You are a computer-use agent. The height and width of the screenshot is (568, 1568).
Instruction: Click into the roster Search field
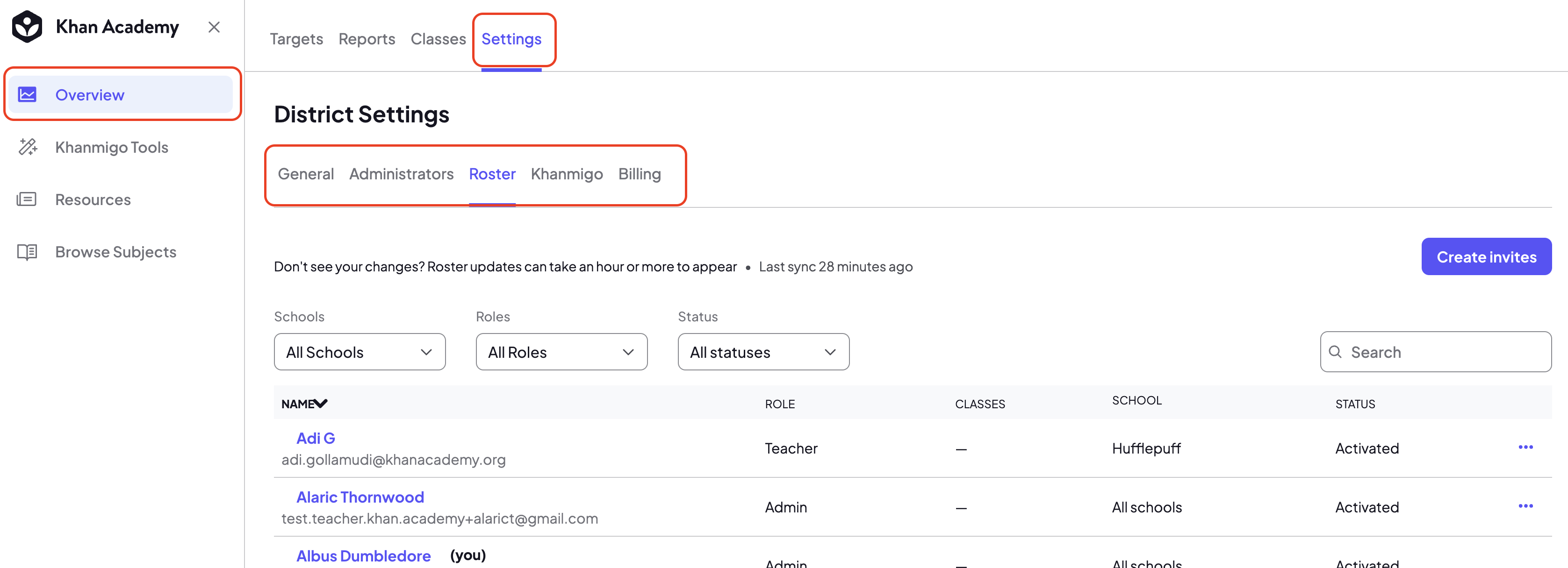coord(1436,352)
